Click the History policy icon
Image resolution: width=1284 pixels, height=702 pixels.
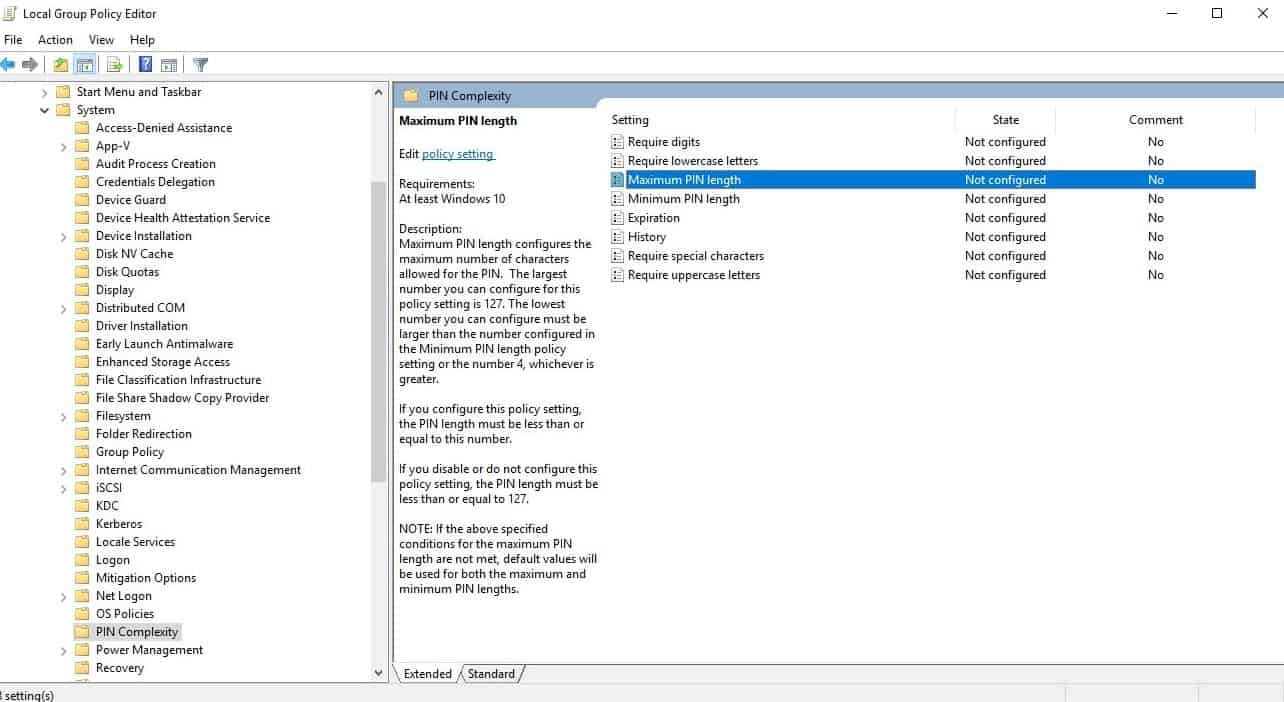[x=618, y=237]
